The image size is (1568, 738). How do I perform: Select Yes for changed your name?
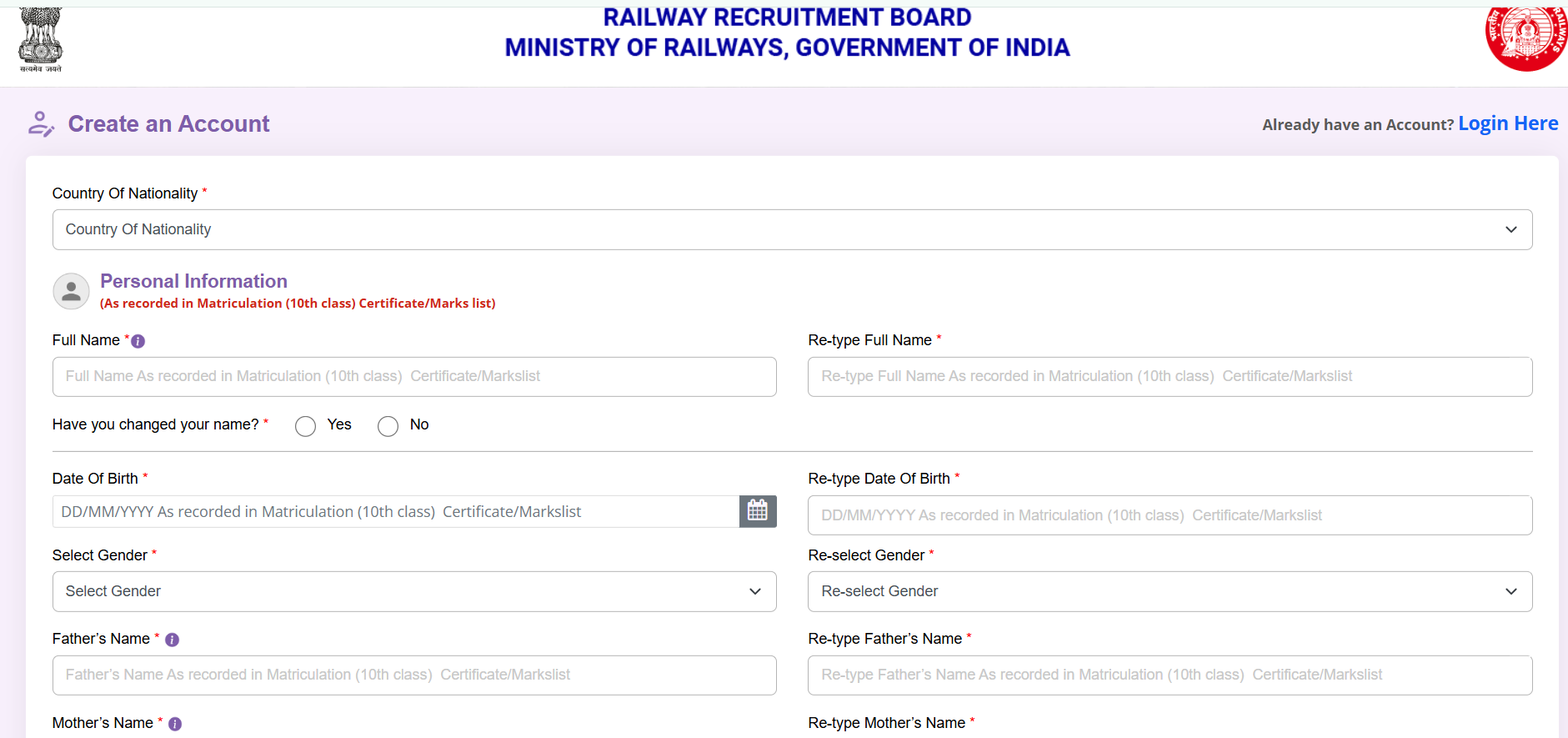[305, 426]
